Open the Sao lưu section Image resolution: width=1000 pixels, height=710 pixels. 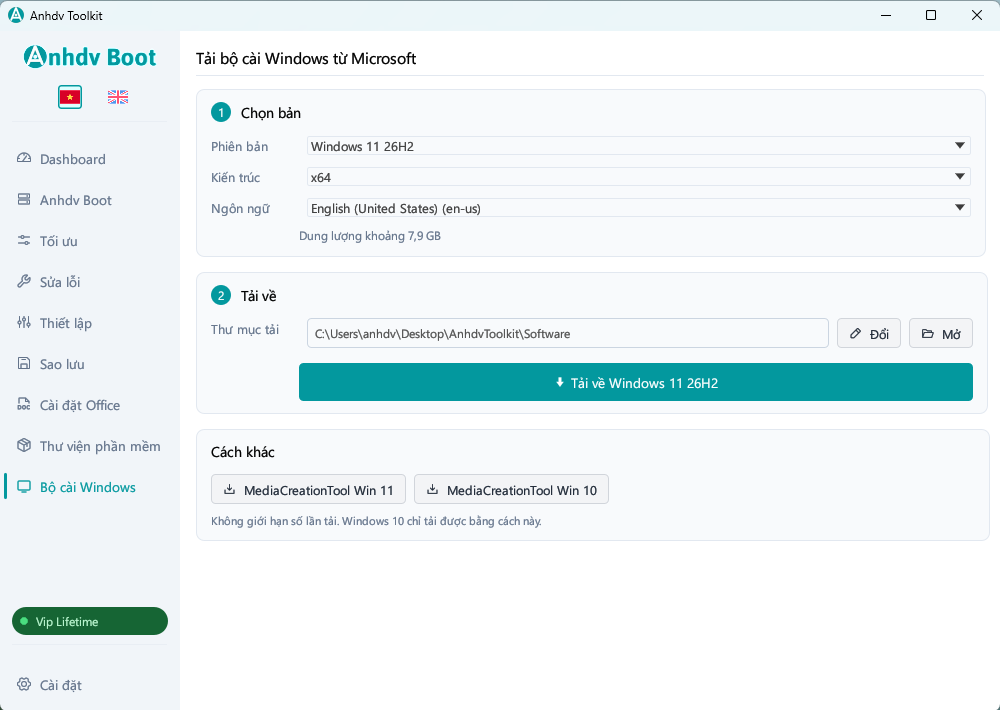[62, 364]
